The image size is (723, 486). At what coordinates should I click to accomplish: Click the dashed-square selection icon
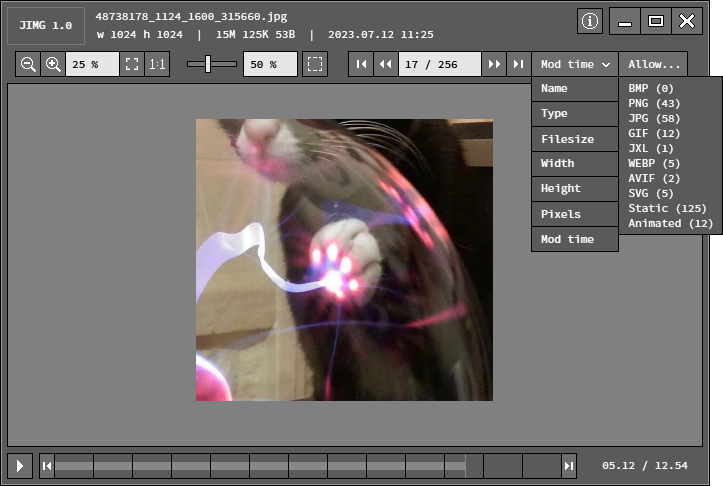tap(315, 64)
